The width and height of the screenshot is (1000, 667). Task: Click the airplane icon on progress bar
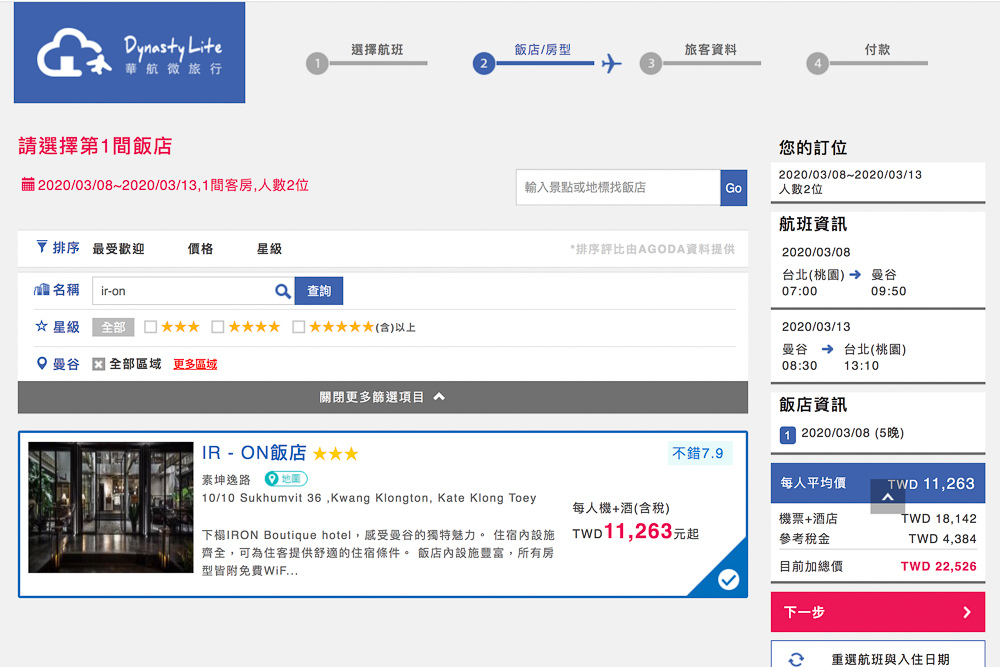611,63
